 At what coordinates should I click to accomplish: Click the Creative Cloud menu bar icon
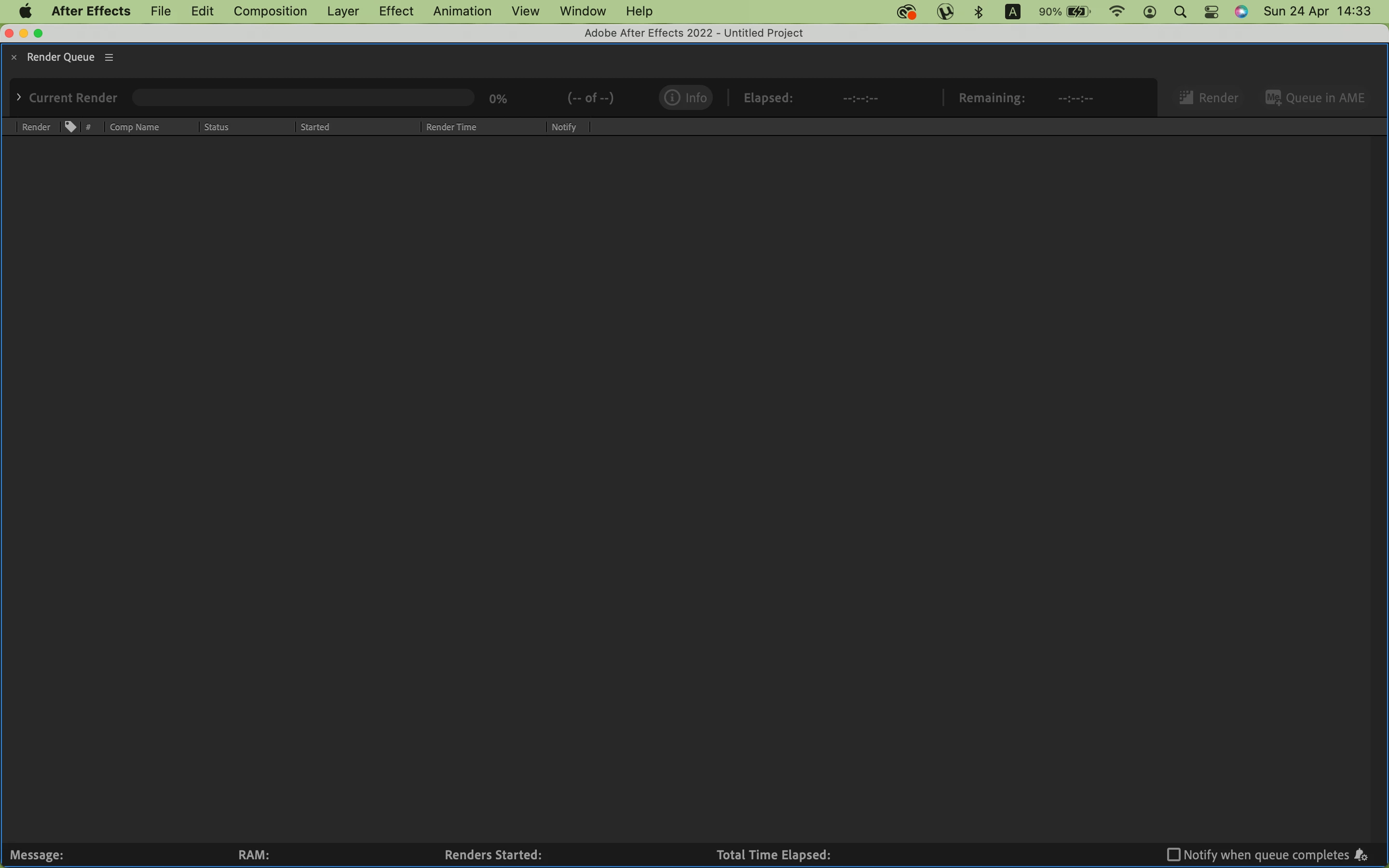906,12
